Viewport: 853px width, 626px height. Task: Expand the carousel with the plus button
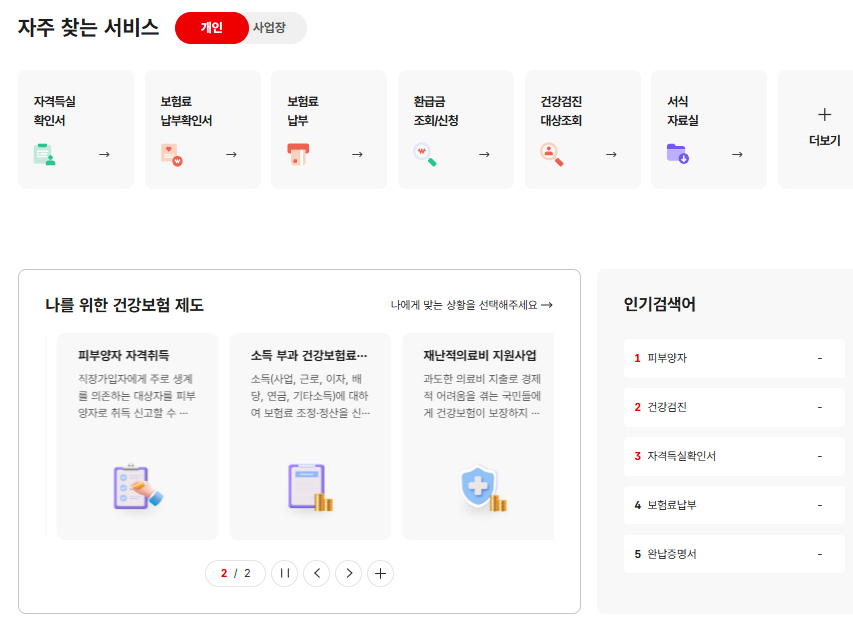[380, 573]
